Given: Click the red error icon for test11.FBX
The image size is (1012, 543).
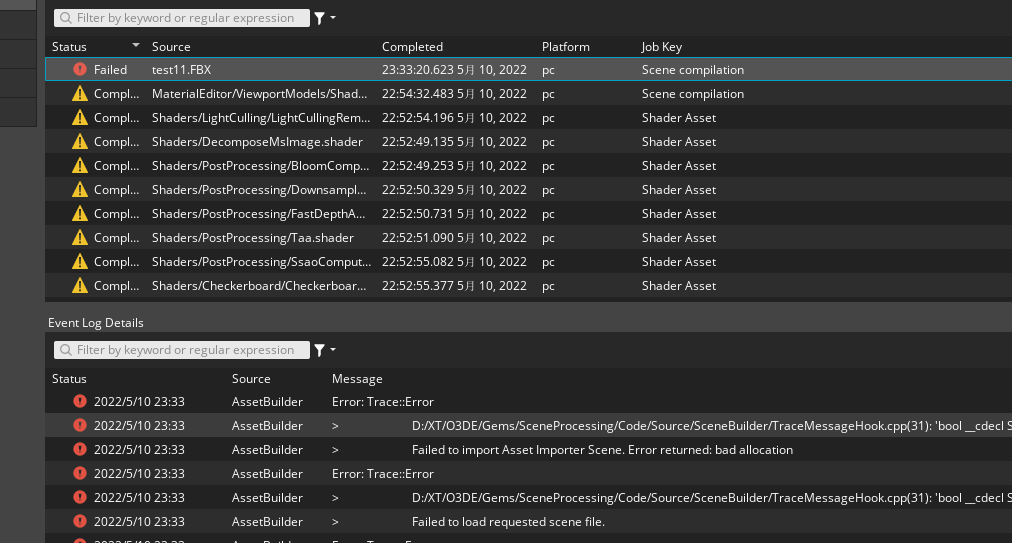Looking at the screenshot, I should [x=79, y=69].
